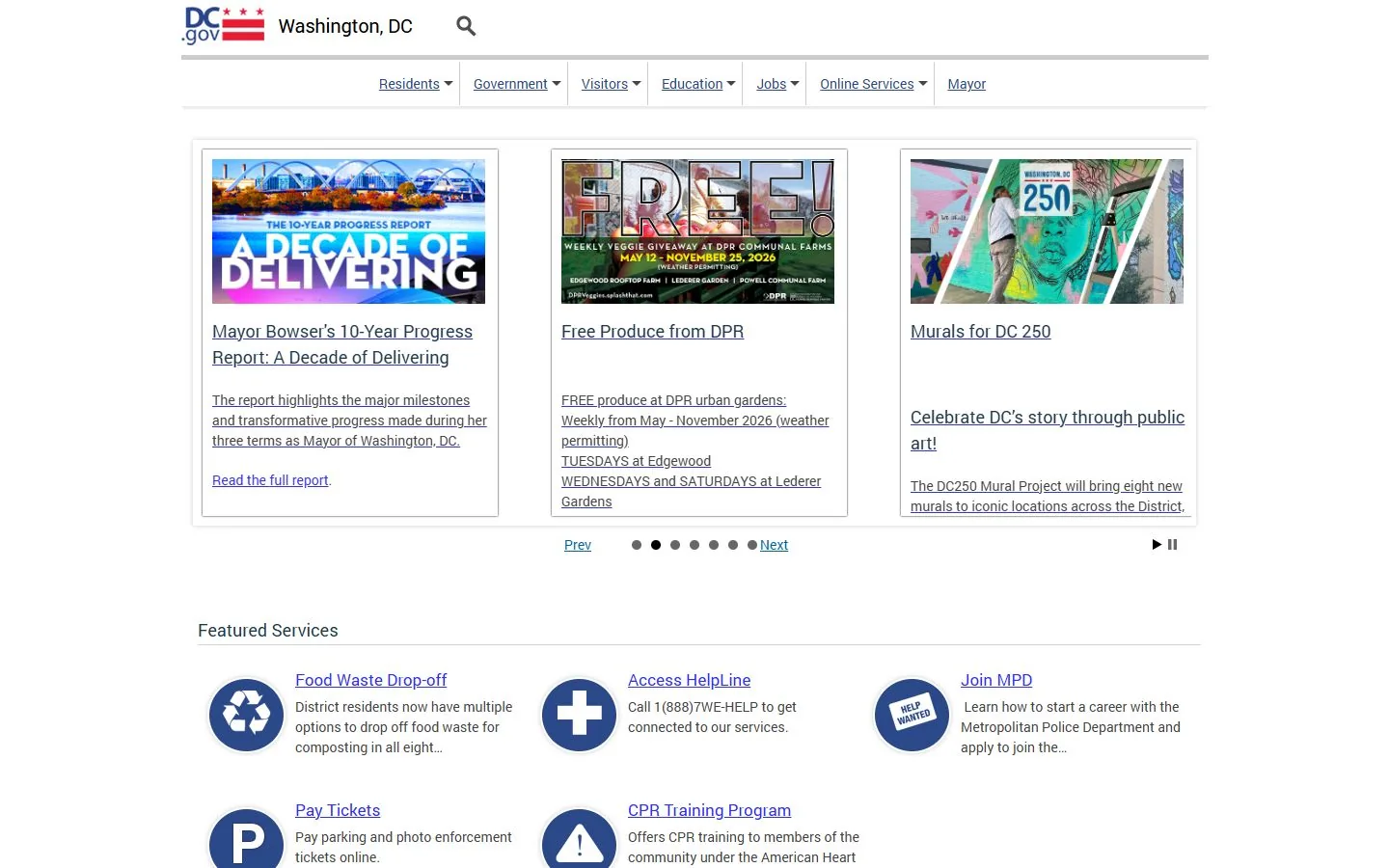
Task: Open the CPR Training Program link
Action: (x=709, y=810)
